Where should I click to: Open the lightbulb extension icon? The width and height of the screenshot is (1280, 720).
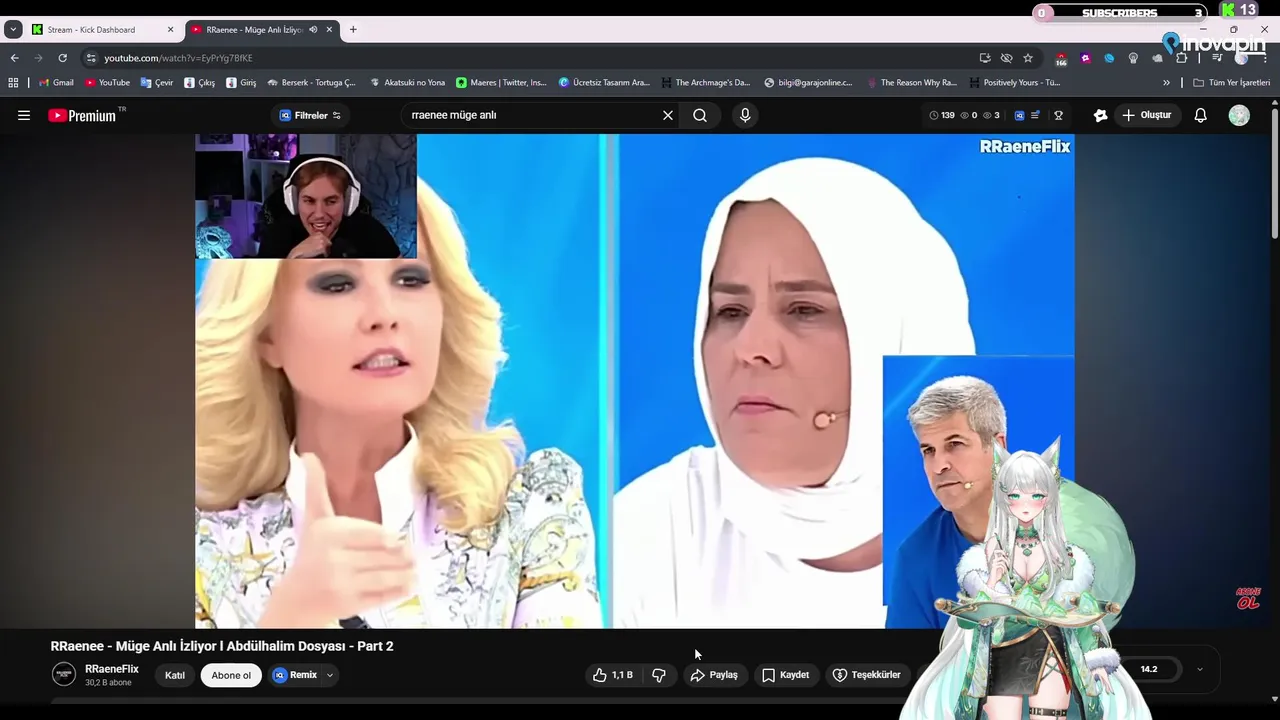(1133, 58)
